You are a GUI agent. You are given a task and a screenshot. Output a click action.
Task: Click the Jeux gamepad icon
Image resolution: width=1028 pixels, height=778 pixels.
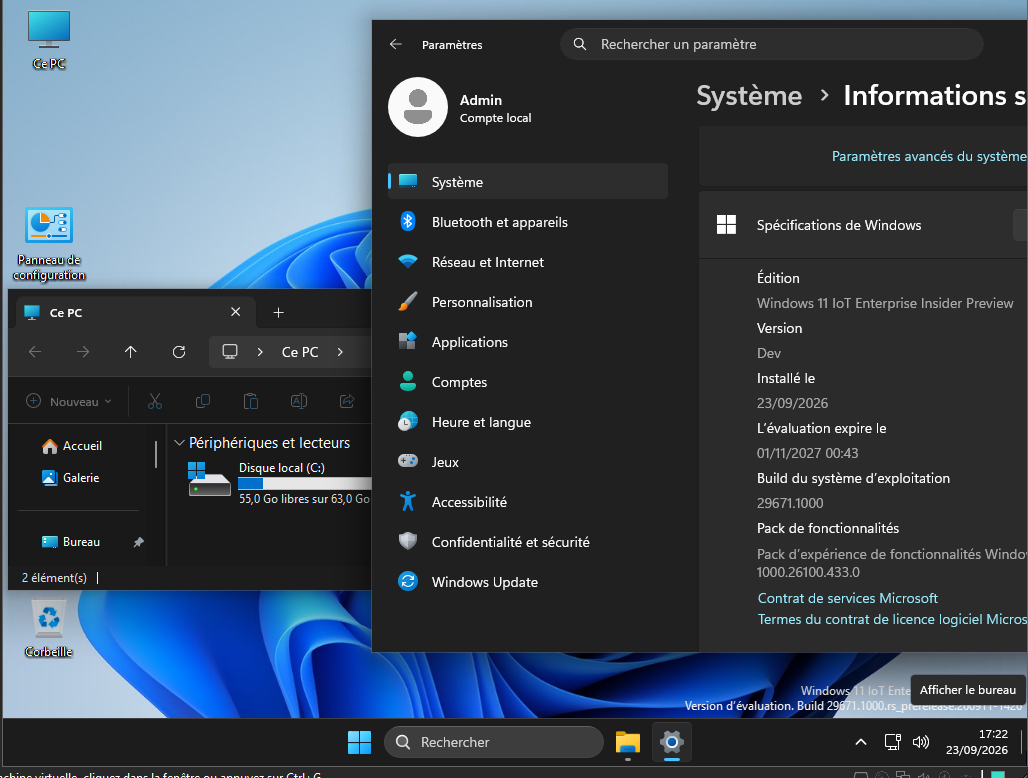(x=408, y=461)
